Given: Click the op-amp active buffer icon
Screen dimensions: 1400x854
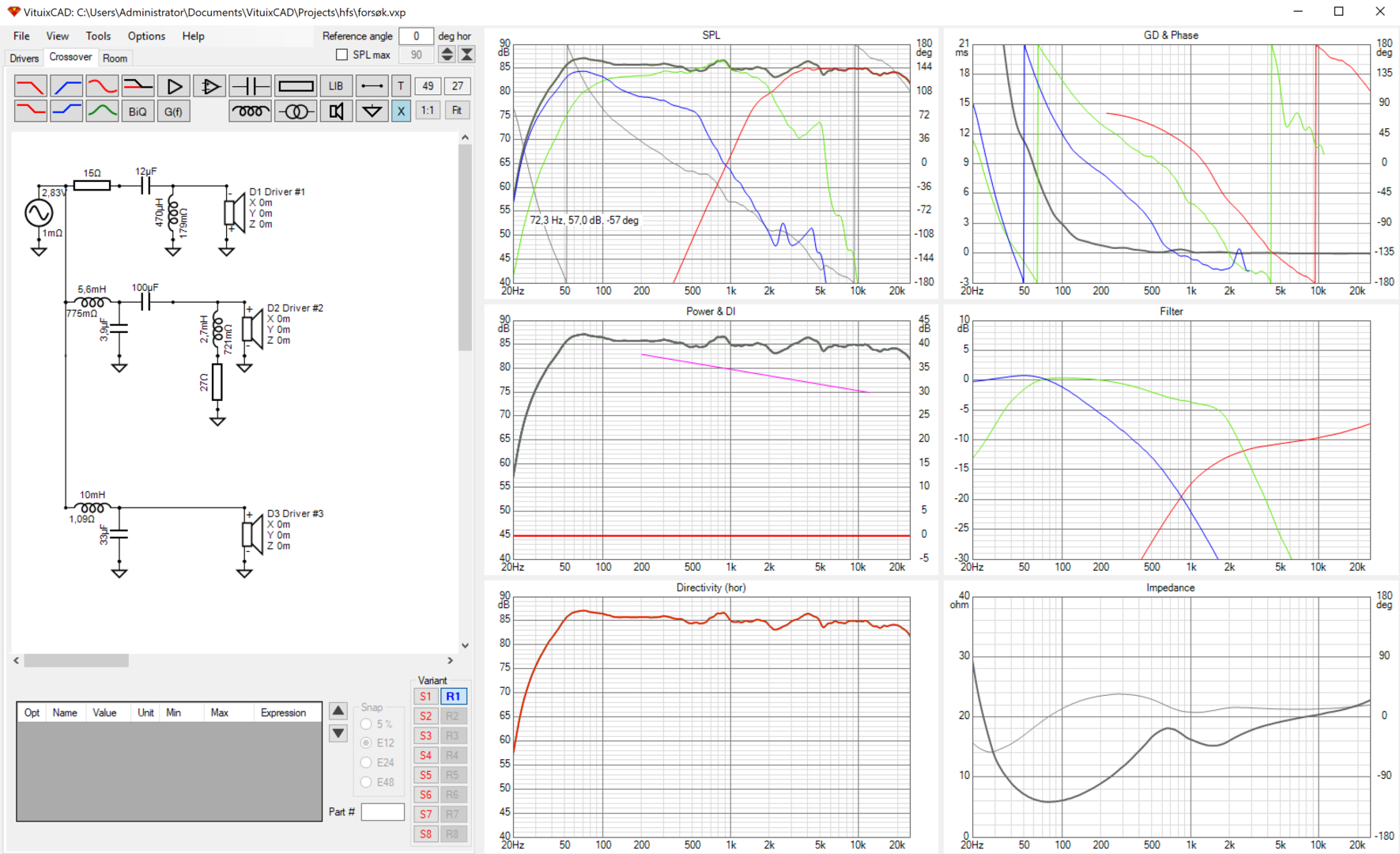Looking at the screenshot, I should point(209,86).
